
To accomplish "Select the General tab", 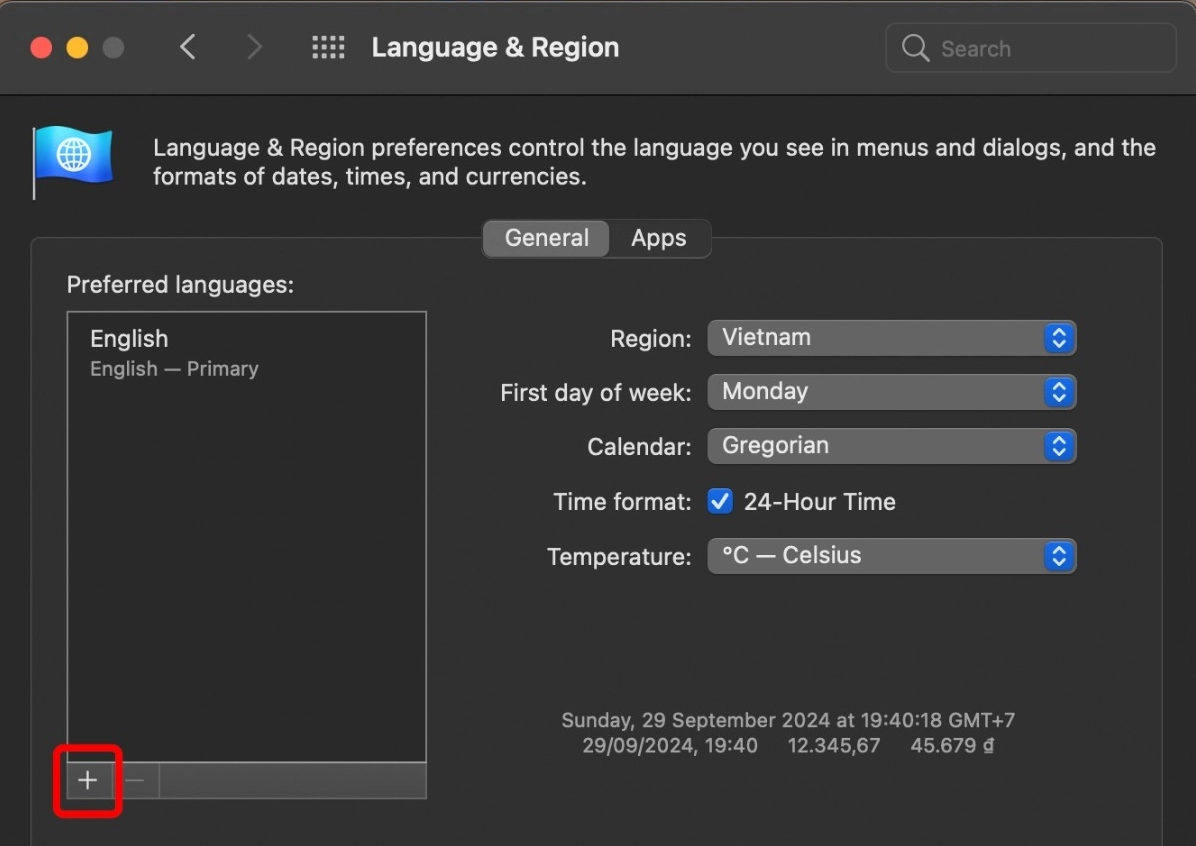I will [546, 238].
